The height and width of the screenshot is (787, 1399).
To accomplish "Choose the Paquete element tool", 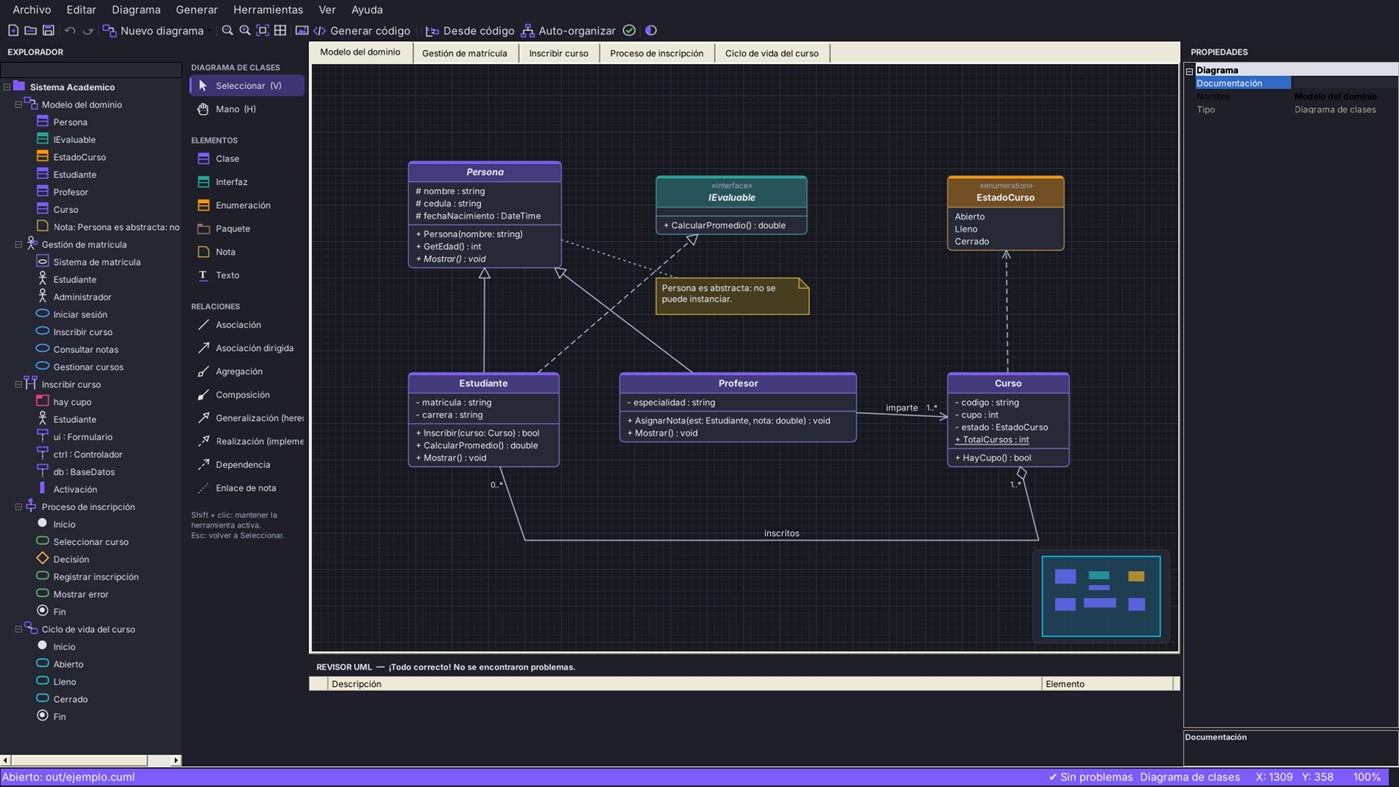I will 246,228.
